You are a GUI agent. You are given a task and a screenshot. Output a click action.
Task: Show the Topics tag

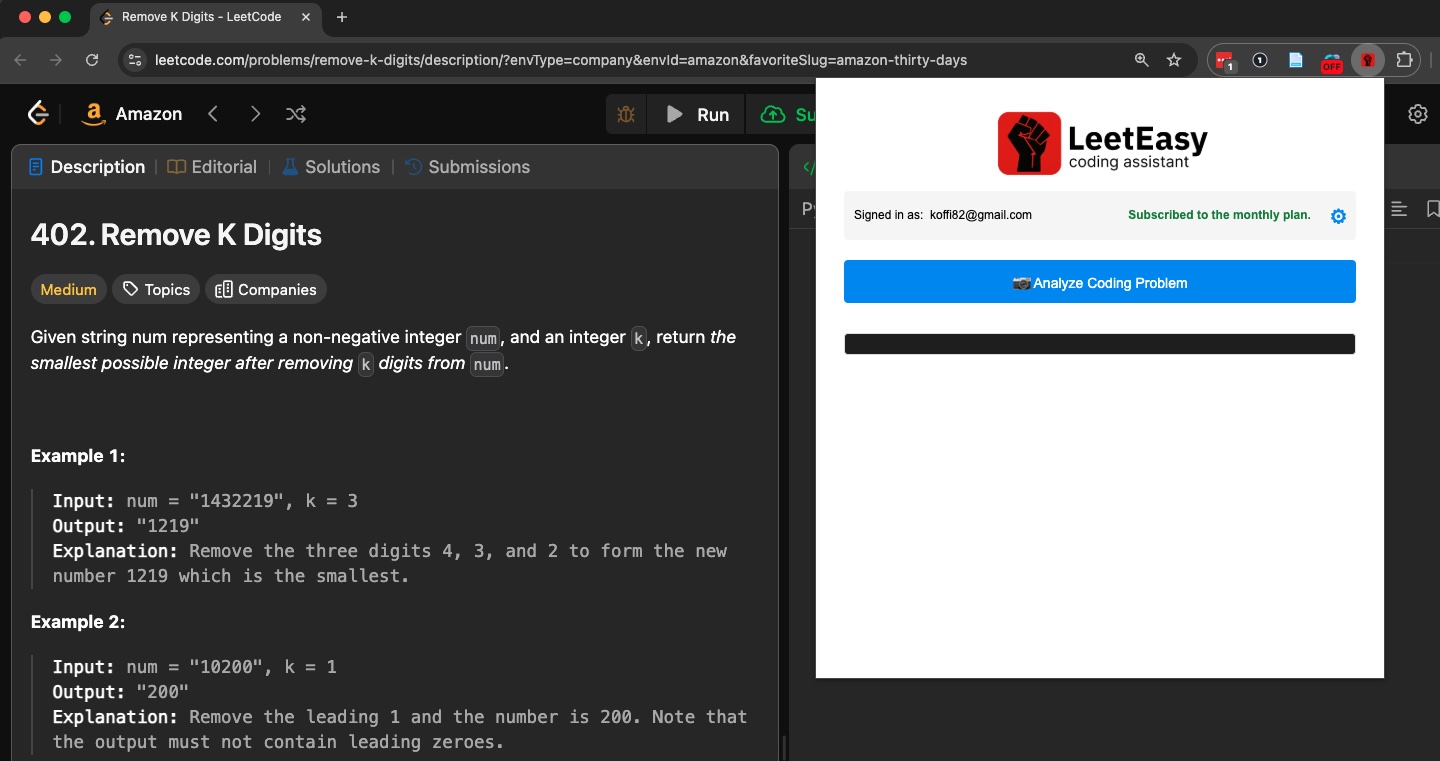[x=156, y=290]
